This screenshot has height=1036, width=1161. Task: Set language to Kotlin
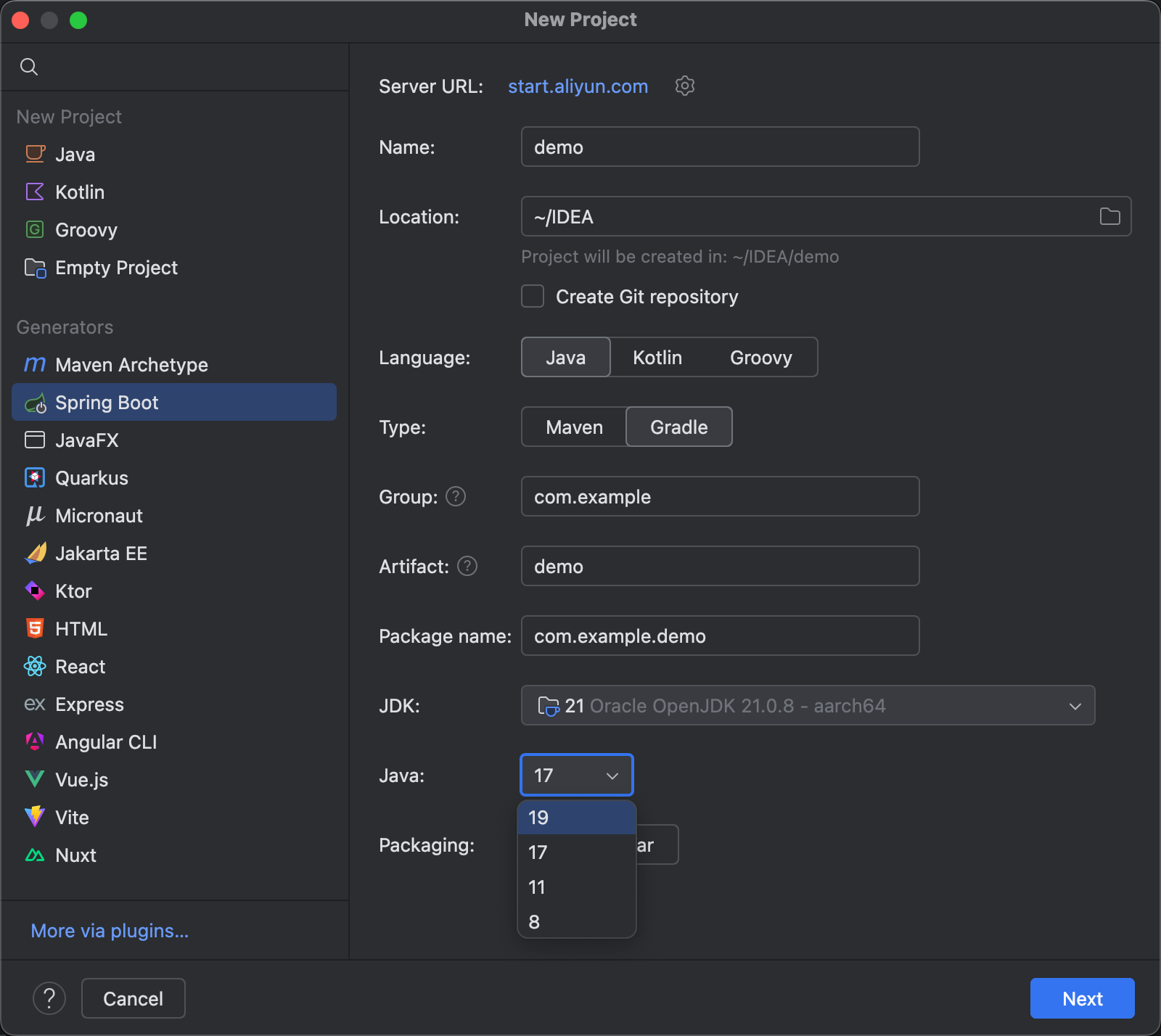pyautogui.click(x=657, y=357)
